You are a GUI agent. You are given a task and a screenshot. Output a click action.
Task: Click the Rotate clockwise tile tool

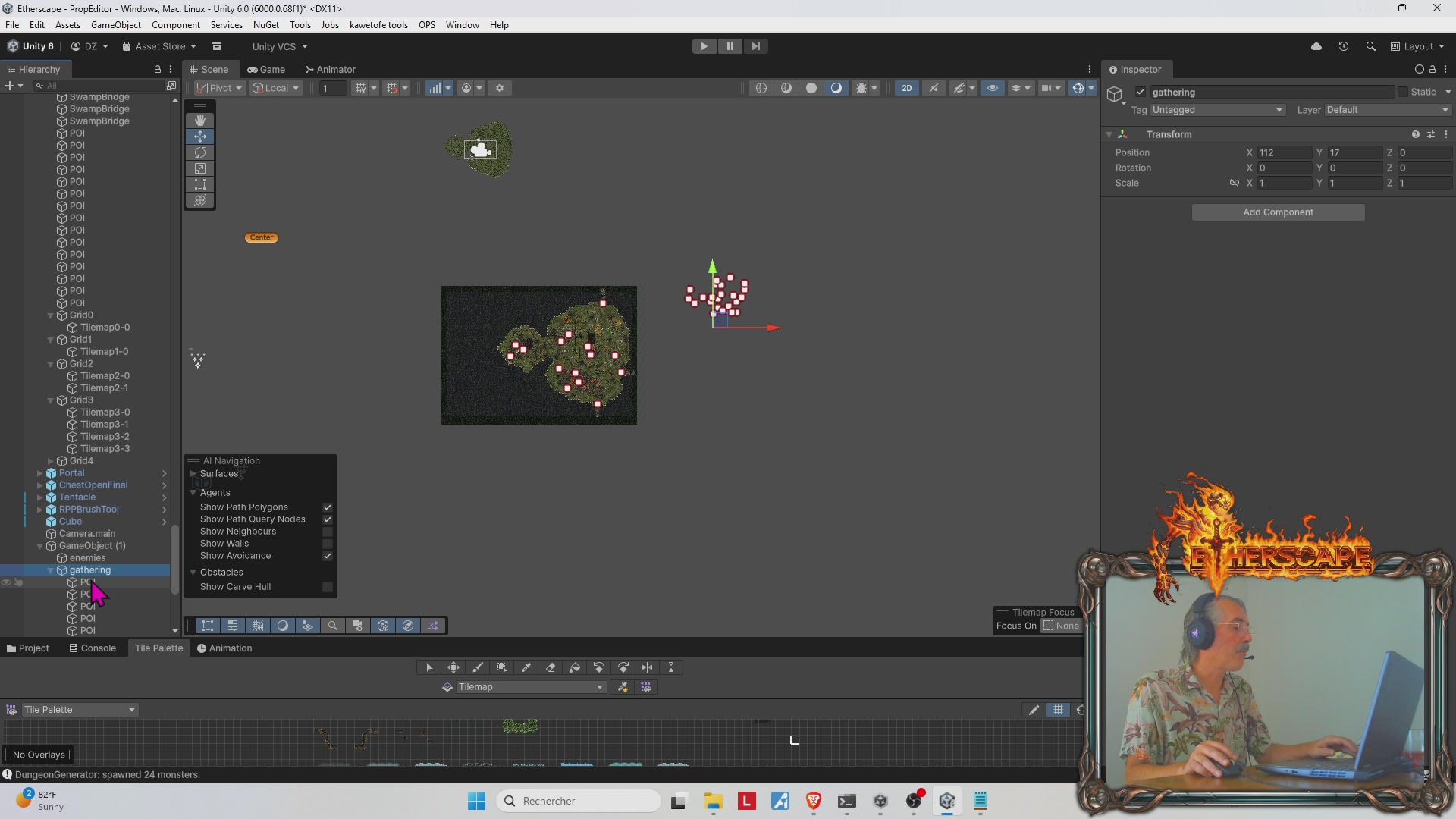tap(623, 667)
